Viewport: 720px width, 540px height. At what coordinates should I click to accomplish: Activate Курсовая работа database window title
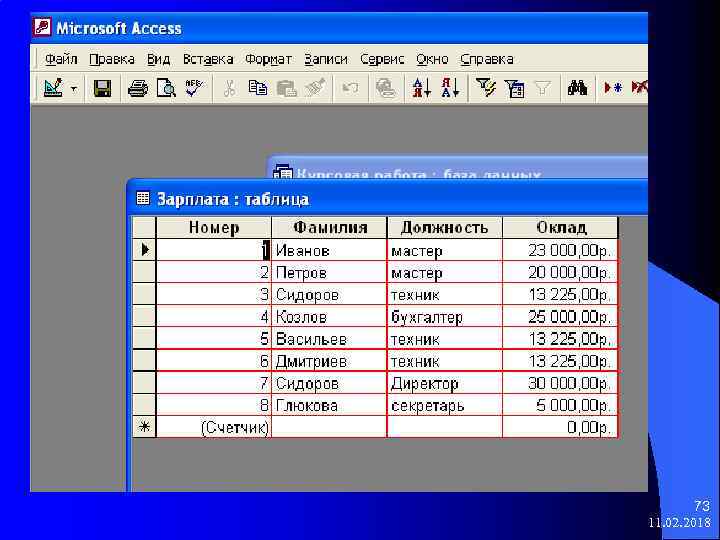[x=457, y=169]
